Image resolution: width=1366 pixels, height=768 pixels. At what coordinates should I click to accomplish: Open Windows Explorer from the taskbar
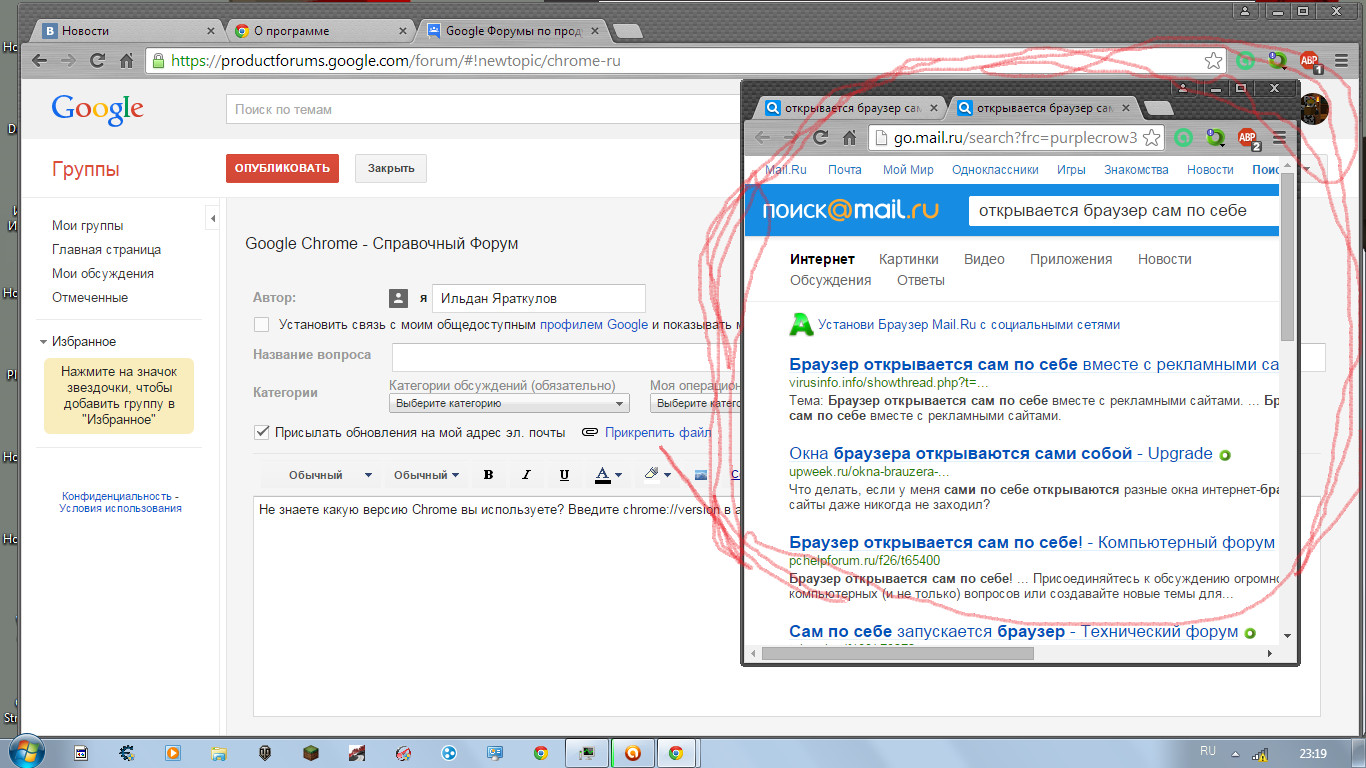219,753
